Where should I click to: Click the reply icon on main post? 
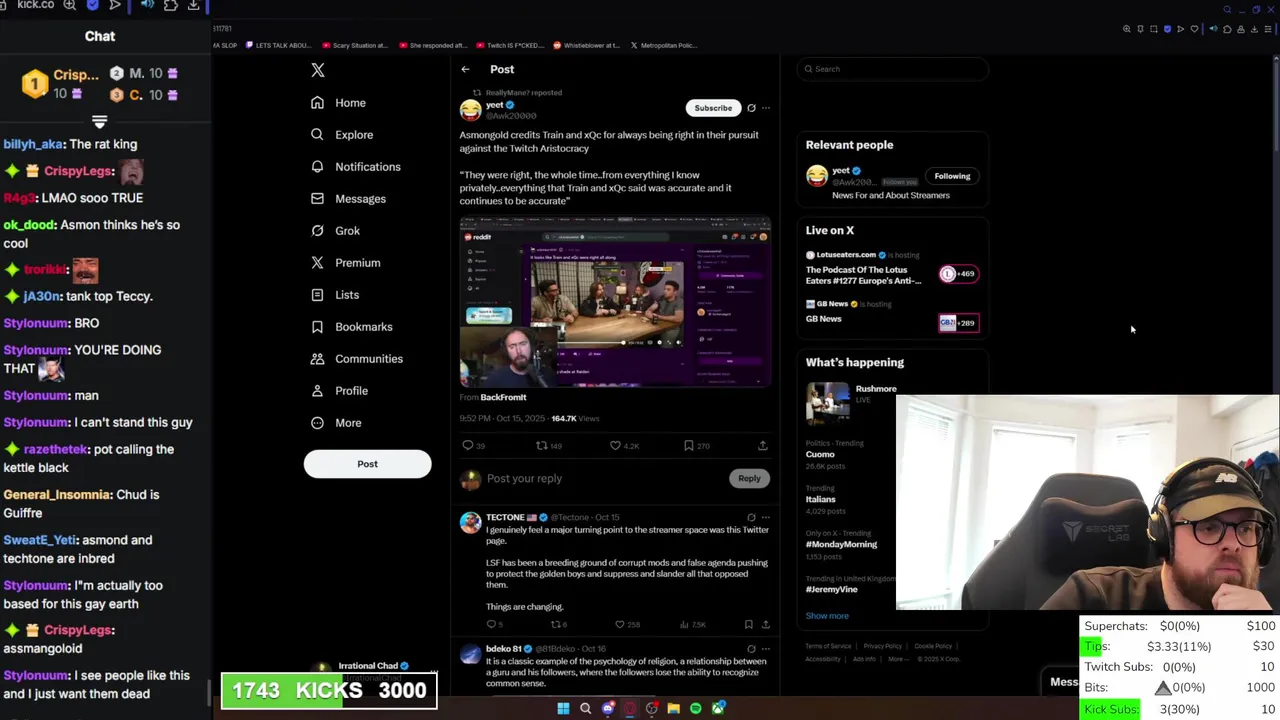tap(467, 445)
